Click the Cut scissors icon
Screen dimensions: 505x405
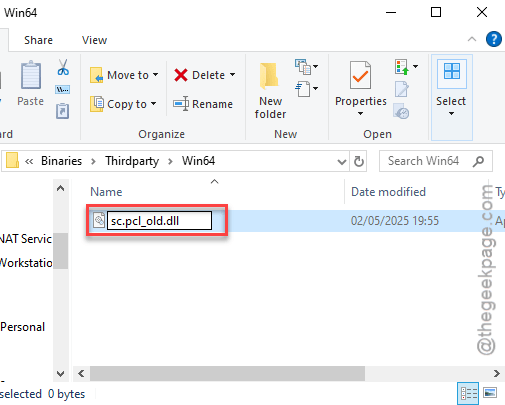click(x=63, y=67)
